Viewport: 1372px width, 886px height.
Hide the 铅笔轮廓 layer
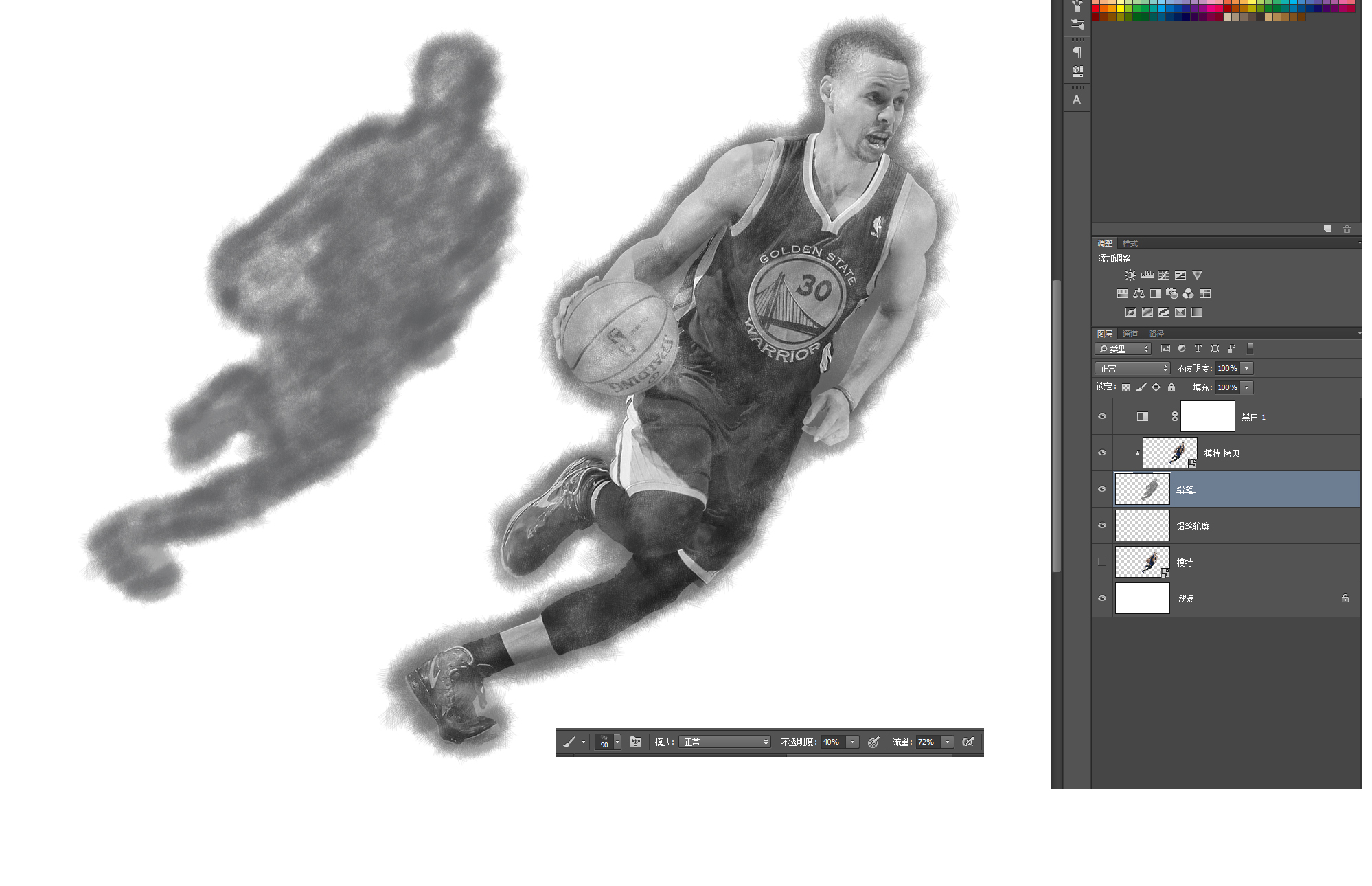click(x=1102, y=526)
